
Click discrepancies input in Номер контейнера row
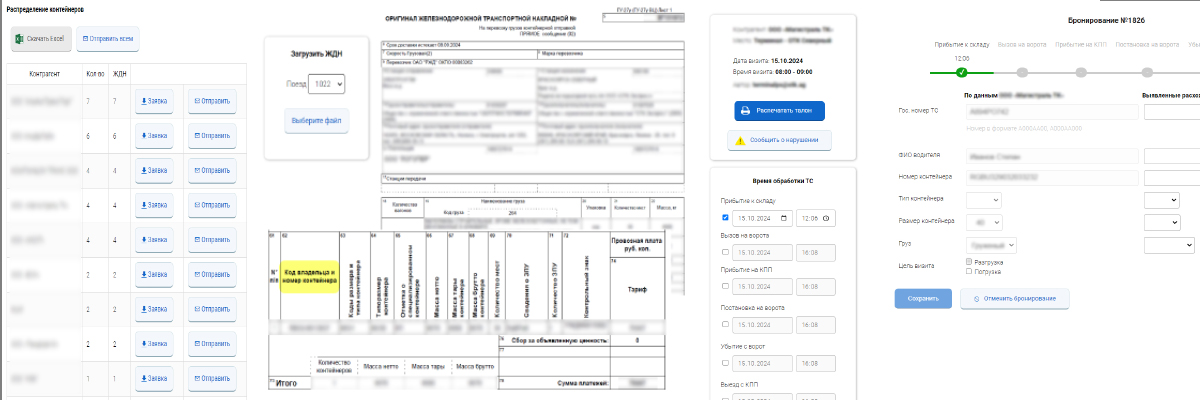pos(1171,177)
